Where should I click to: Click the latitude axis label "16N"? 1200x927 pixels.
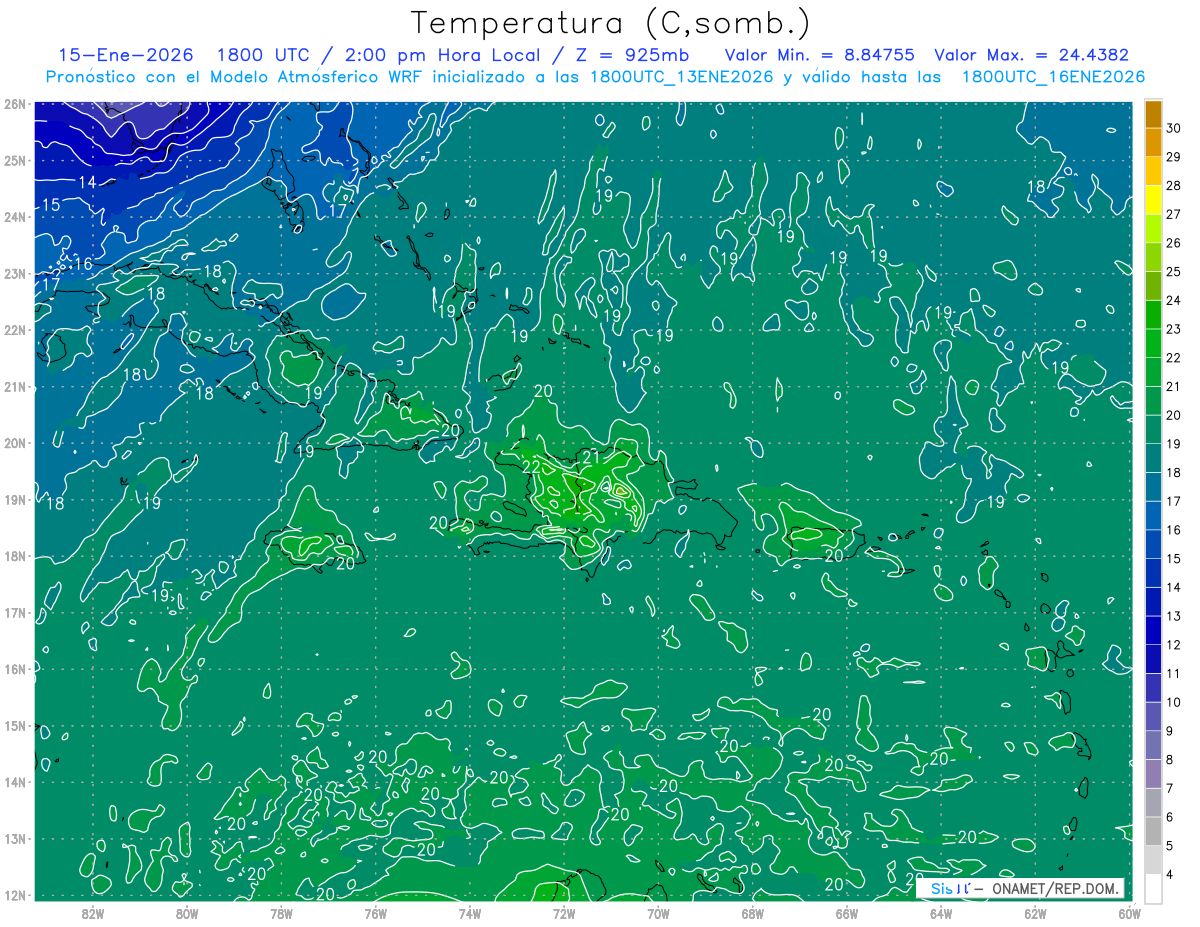pos(14,669)
